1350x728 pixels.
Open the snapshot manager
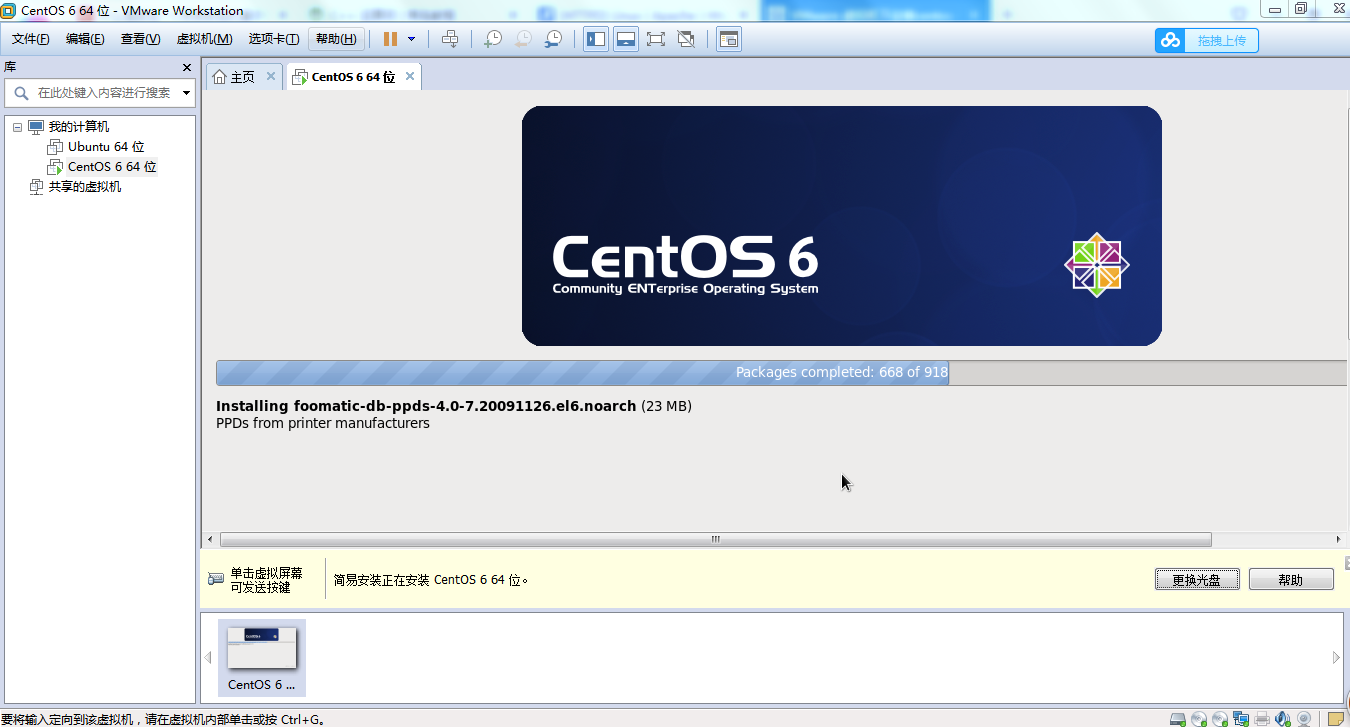[x=553, y=39]
